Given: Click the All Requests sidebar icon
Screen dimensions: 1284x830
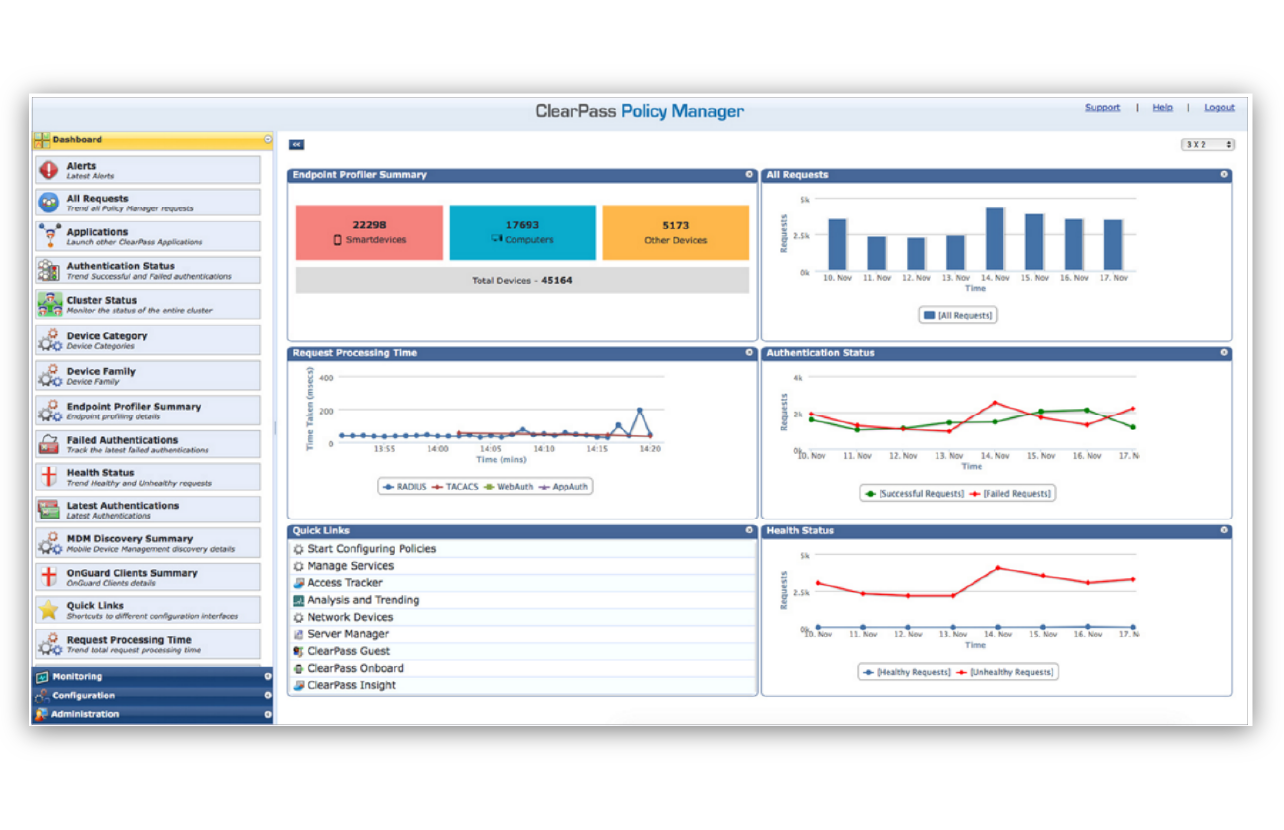Looking at the screenshot, I should click(x=48, y=203).
